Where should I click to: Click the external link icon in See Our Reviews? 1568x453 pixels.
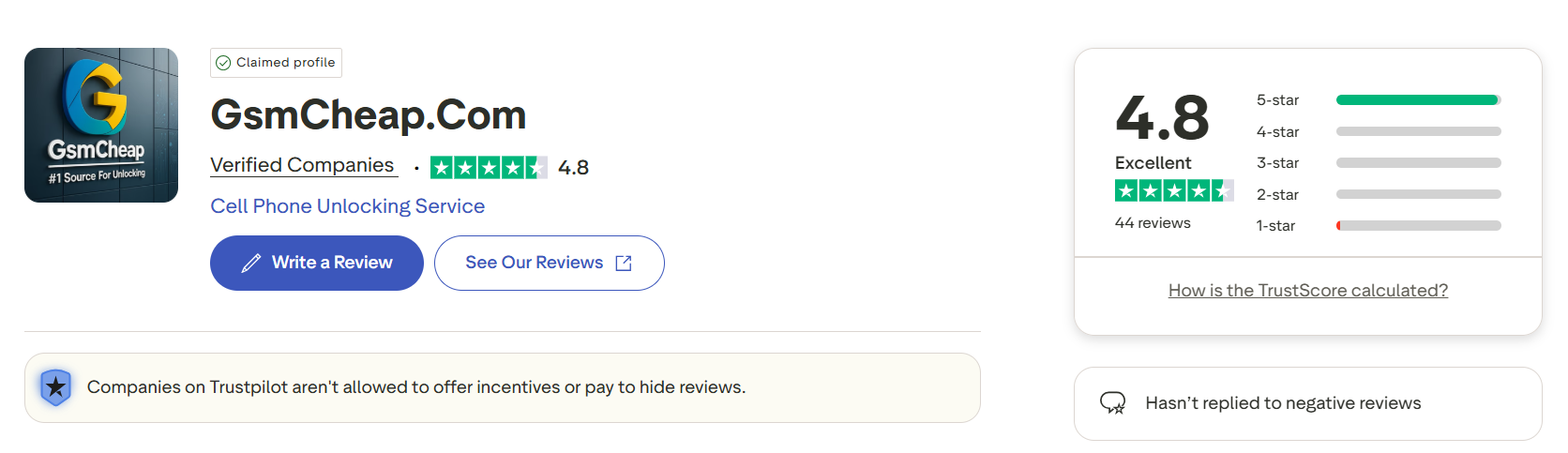tap(624, 264)
